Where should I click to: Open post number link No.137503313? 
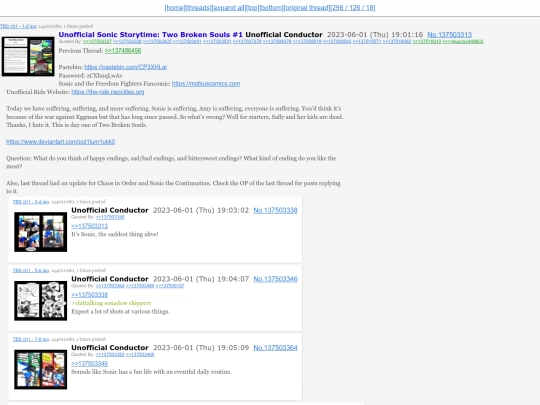(x=449, y=35)
